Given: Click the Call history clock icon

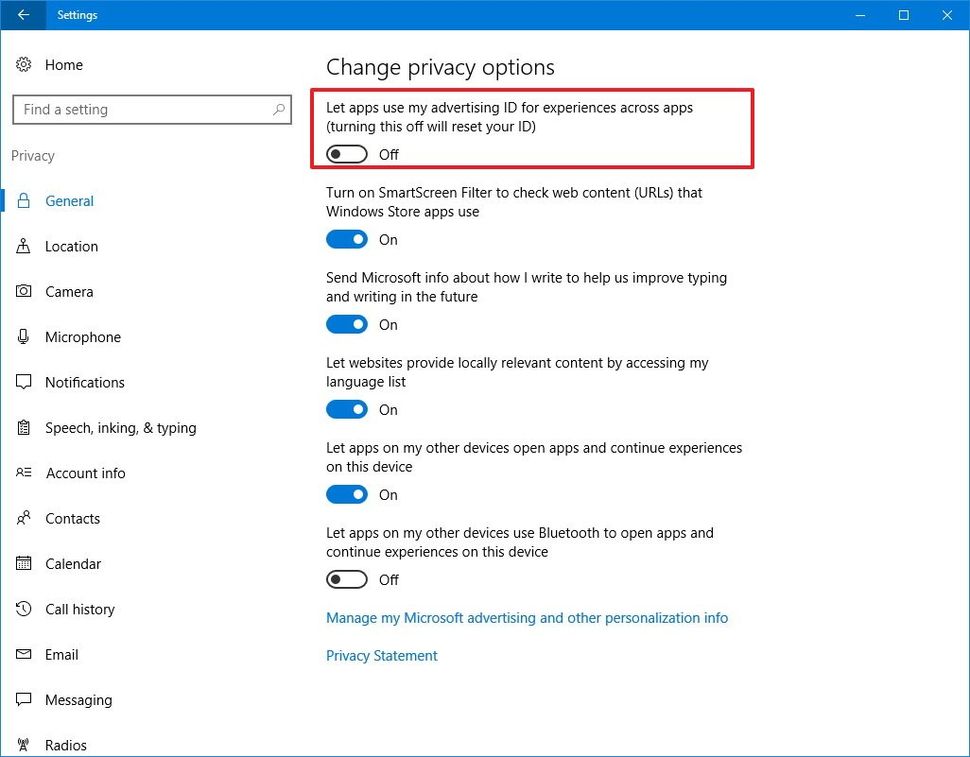Looking at the screenshot, I should click(23, 609).
